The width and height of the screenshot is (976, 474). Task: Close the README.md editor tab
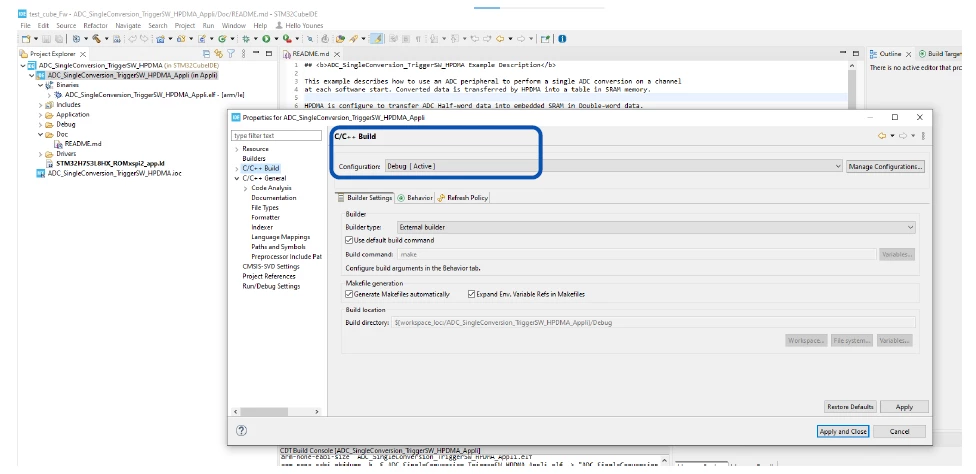pos(337,54)
